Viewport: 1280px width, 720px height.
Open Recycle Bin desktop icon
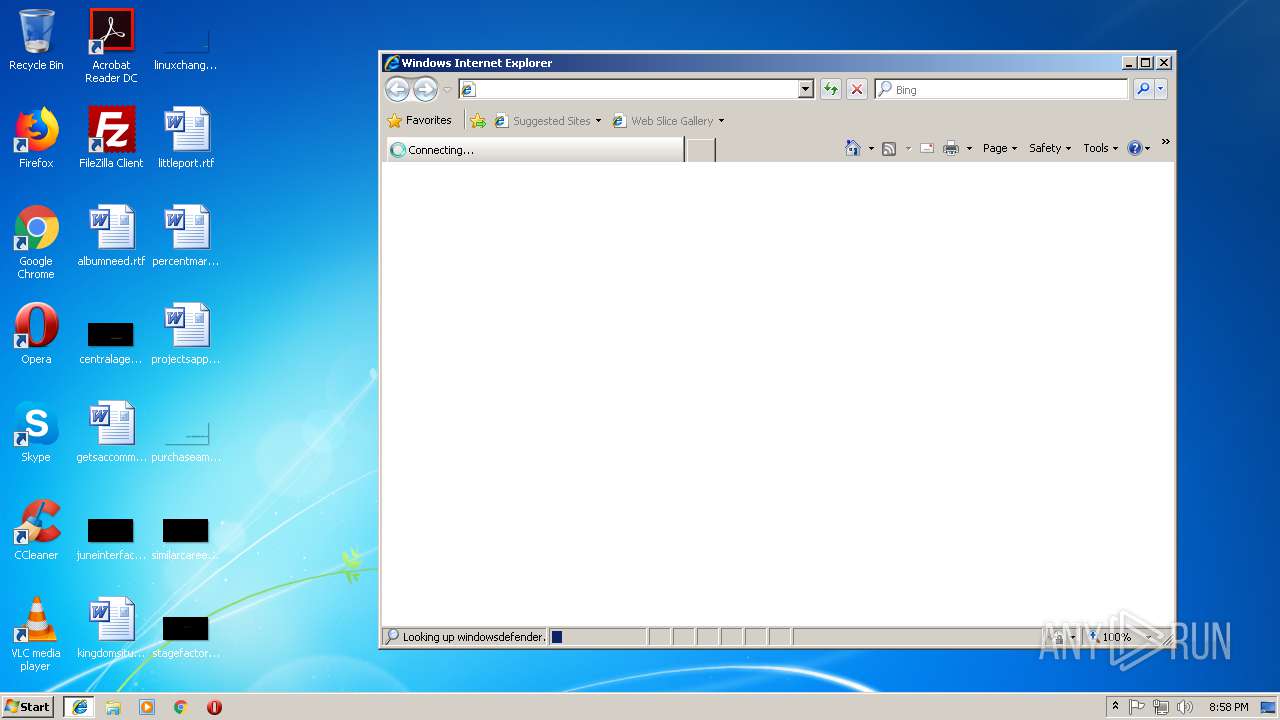(x=36, y=41)
